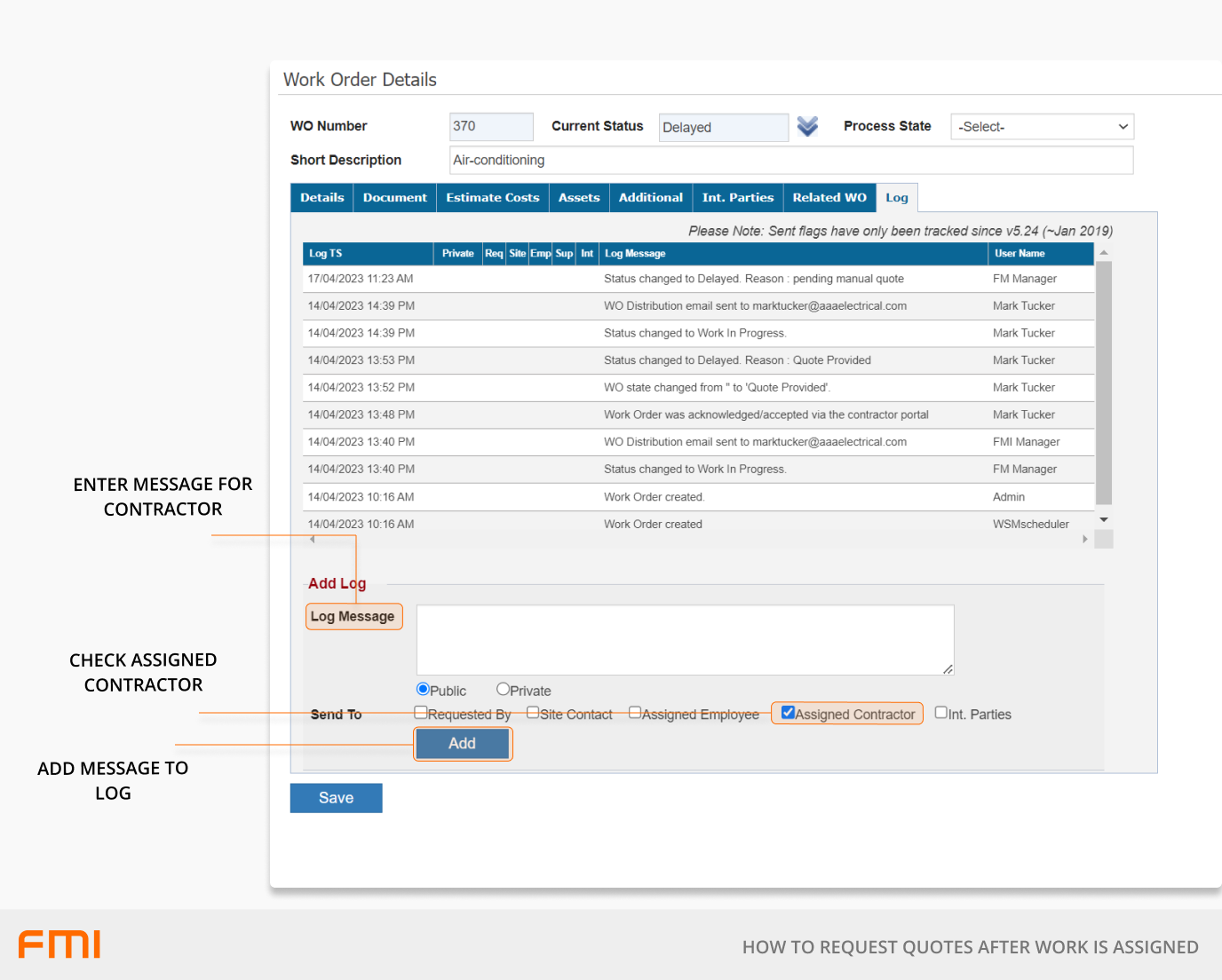Click the log scrollbar up arrow
Screen dimensions: 1222x980
(1104, 253)
